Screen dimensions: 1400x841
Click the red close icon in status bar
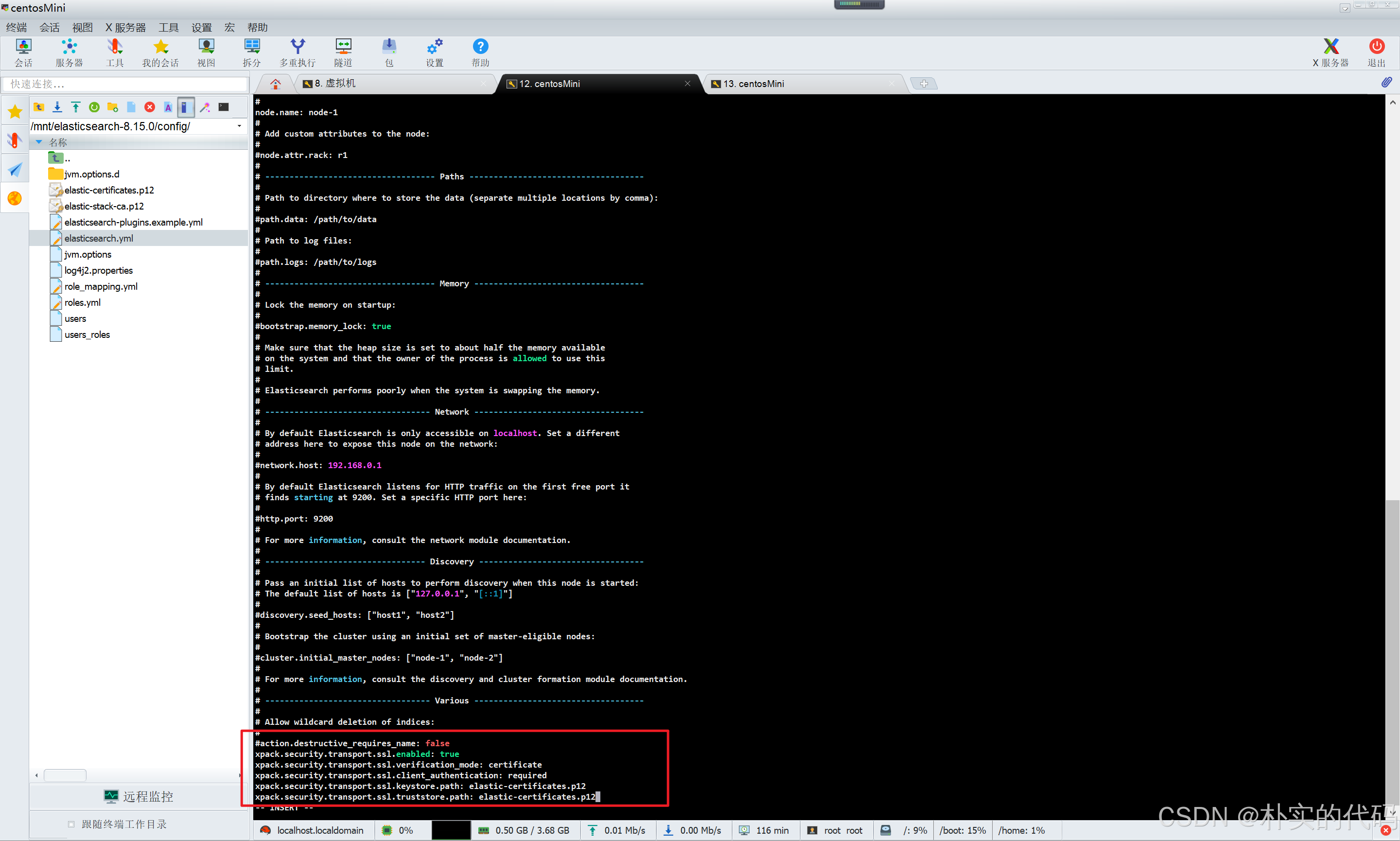pos(1385,830)
